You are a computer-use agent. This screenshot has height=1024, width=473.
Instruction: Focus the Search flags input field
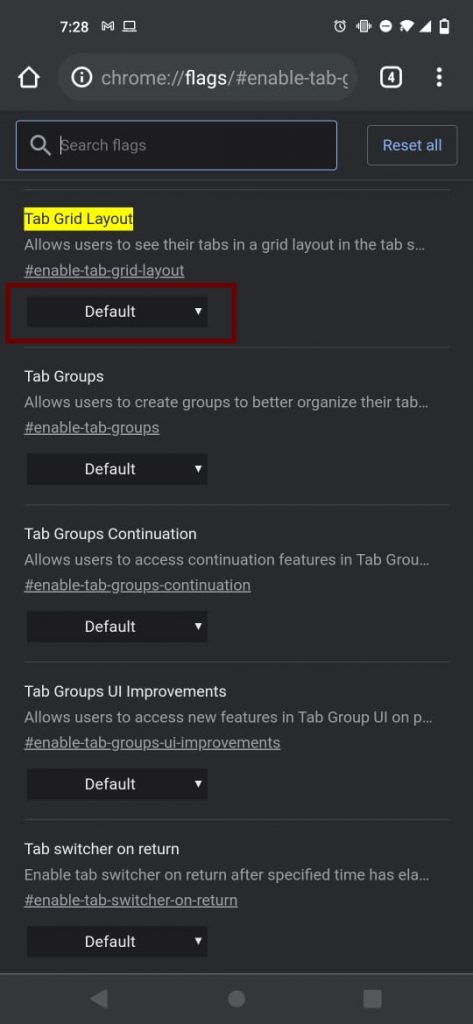[176, 145]
